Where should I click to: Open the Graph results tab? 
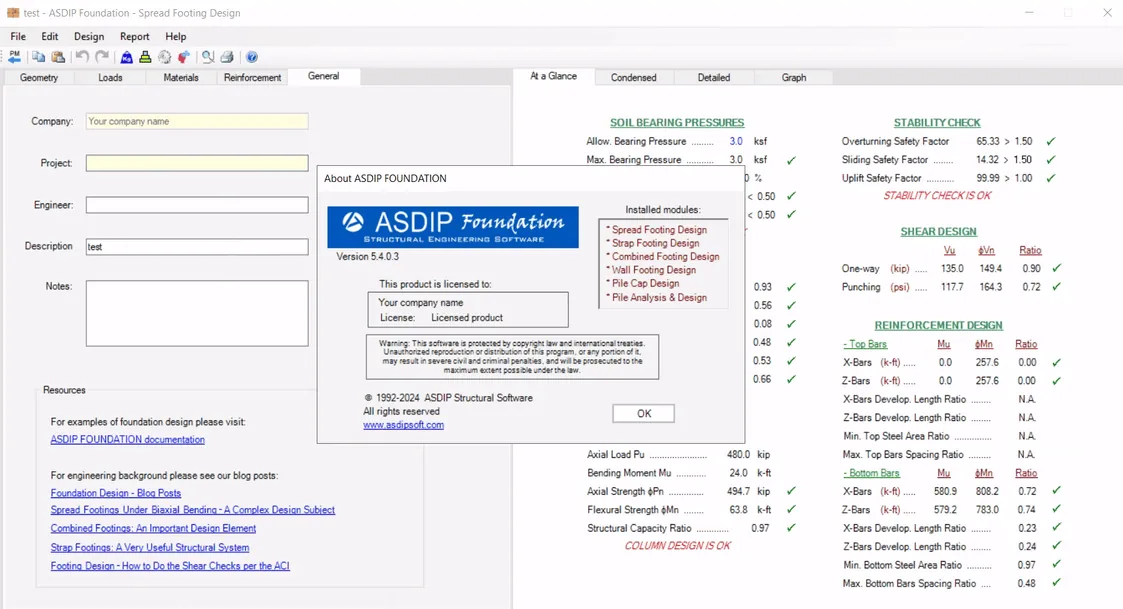[794, 77]
